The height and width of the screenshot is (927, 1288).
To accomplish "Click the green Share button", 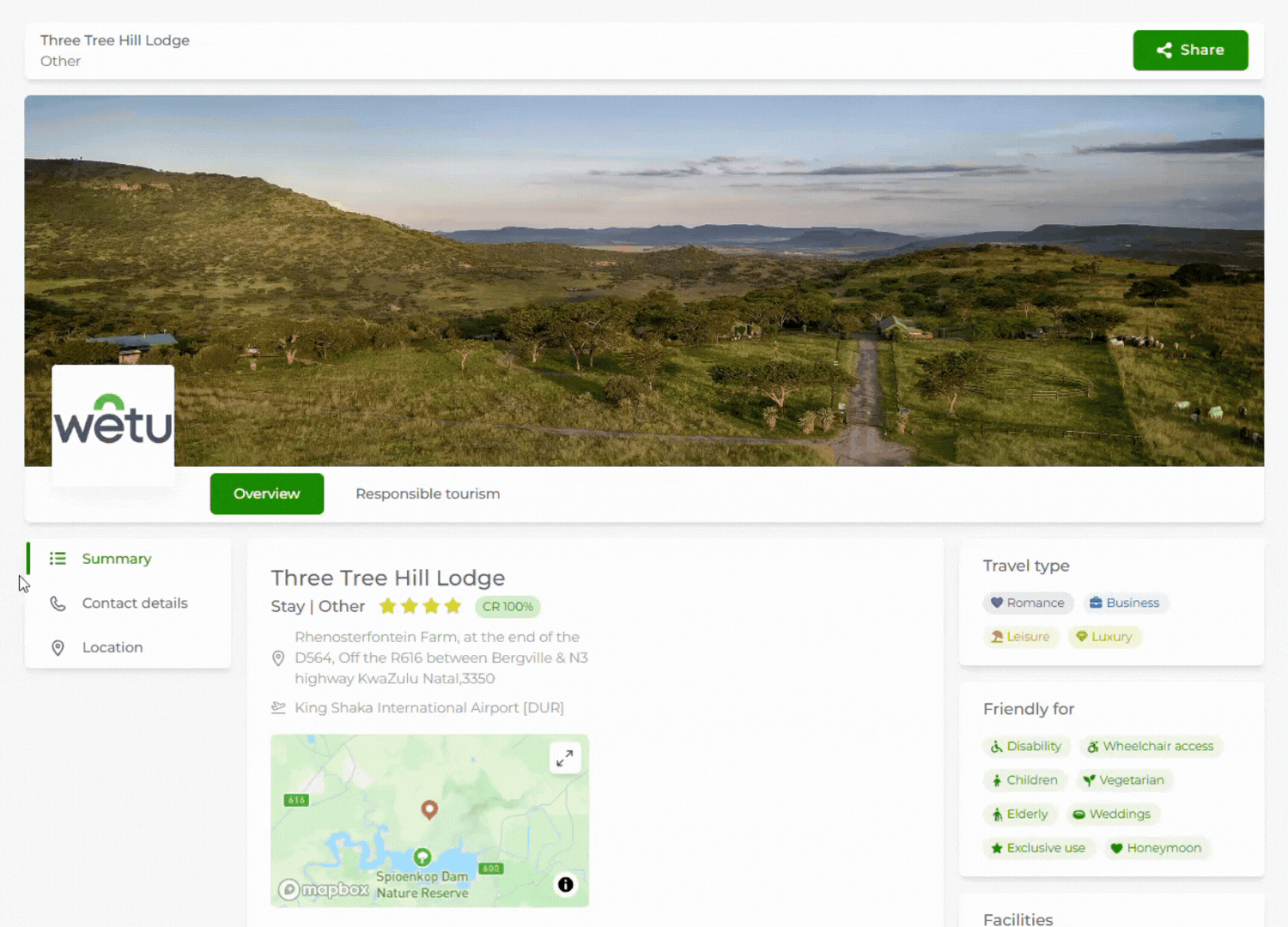I will tap(1190, 50).
